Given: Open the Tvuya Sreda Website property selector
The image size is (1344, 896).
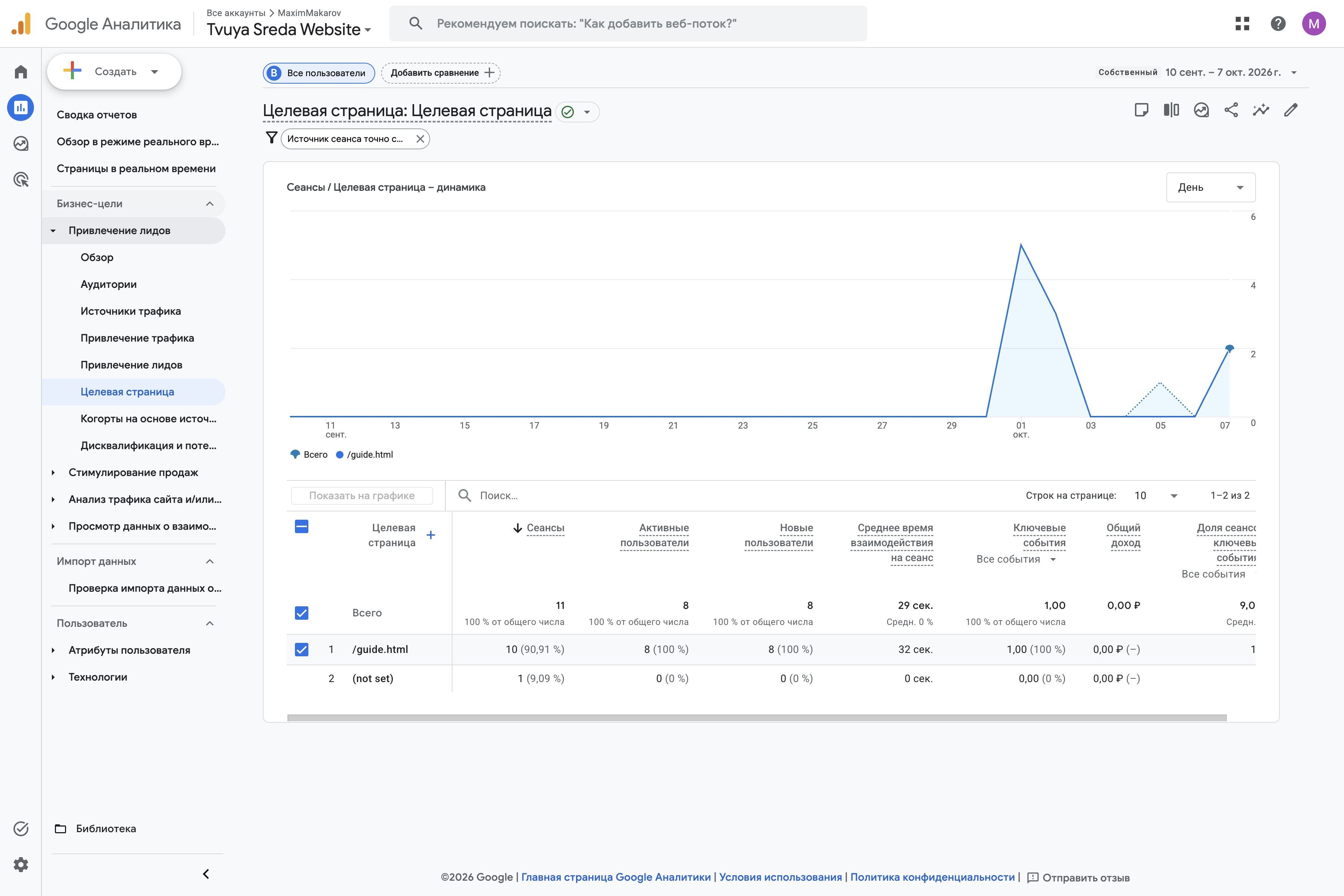Looking at the screenshot, I should coord(289,29).
